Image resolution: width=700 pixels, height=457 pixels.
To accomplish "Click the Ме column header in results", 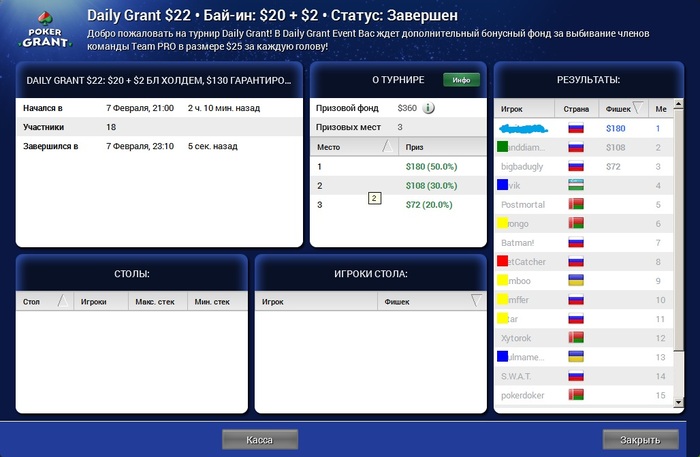I will [661, 109].
